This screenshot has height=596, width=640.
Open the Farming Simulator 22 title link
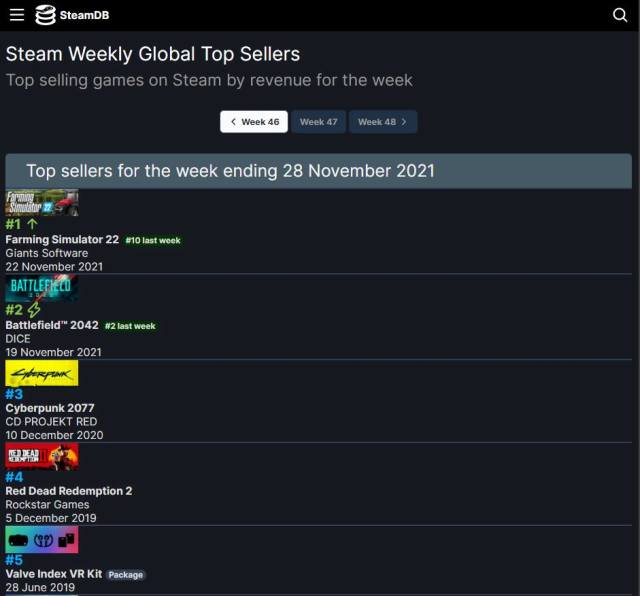point(62,240)
